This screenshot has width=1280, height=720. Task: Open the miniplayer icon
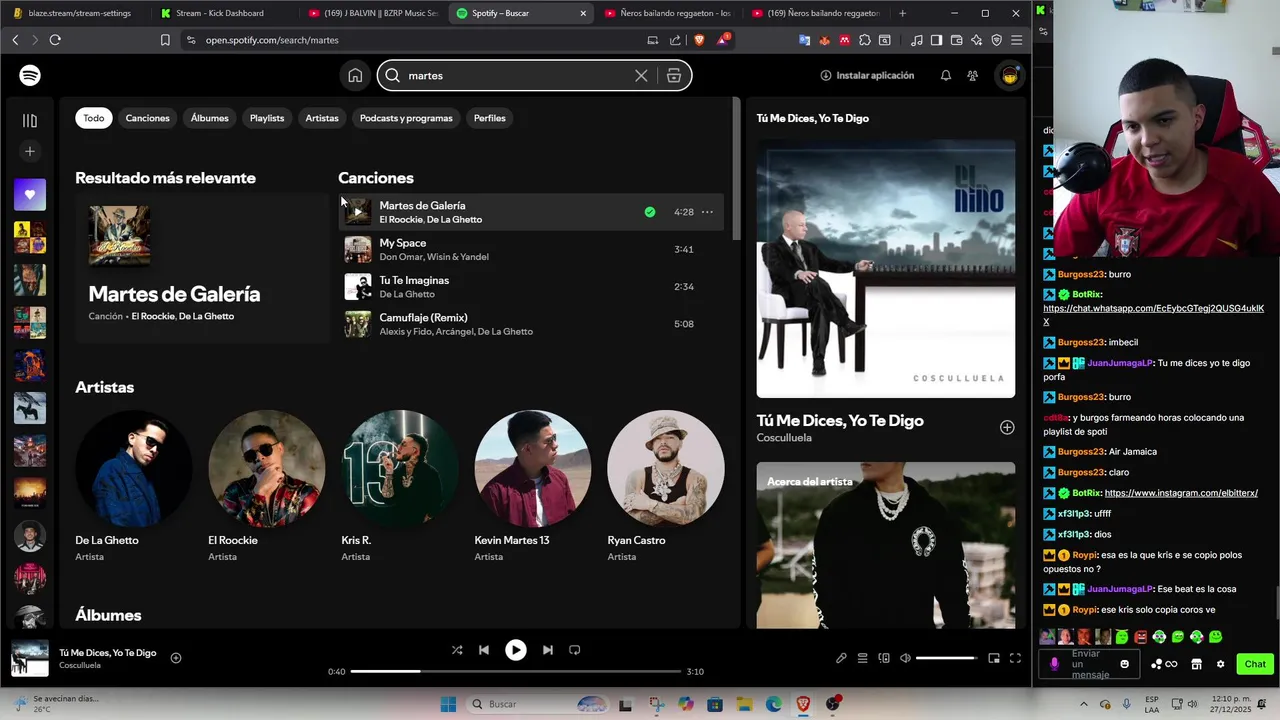[994, 658]
